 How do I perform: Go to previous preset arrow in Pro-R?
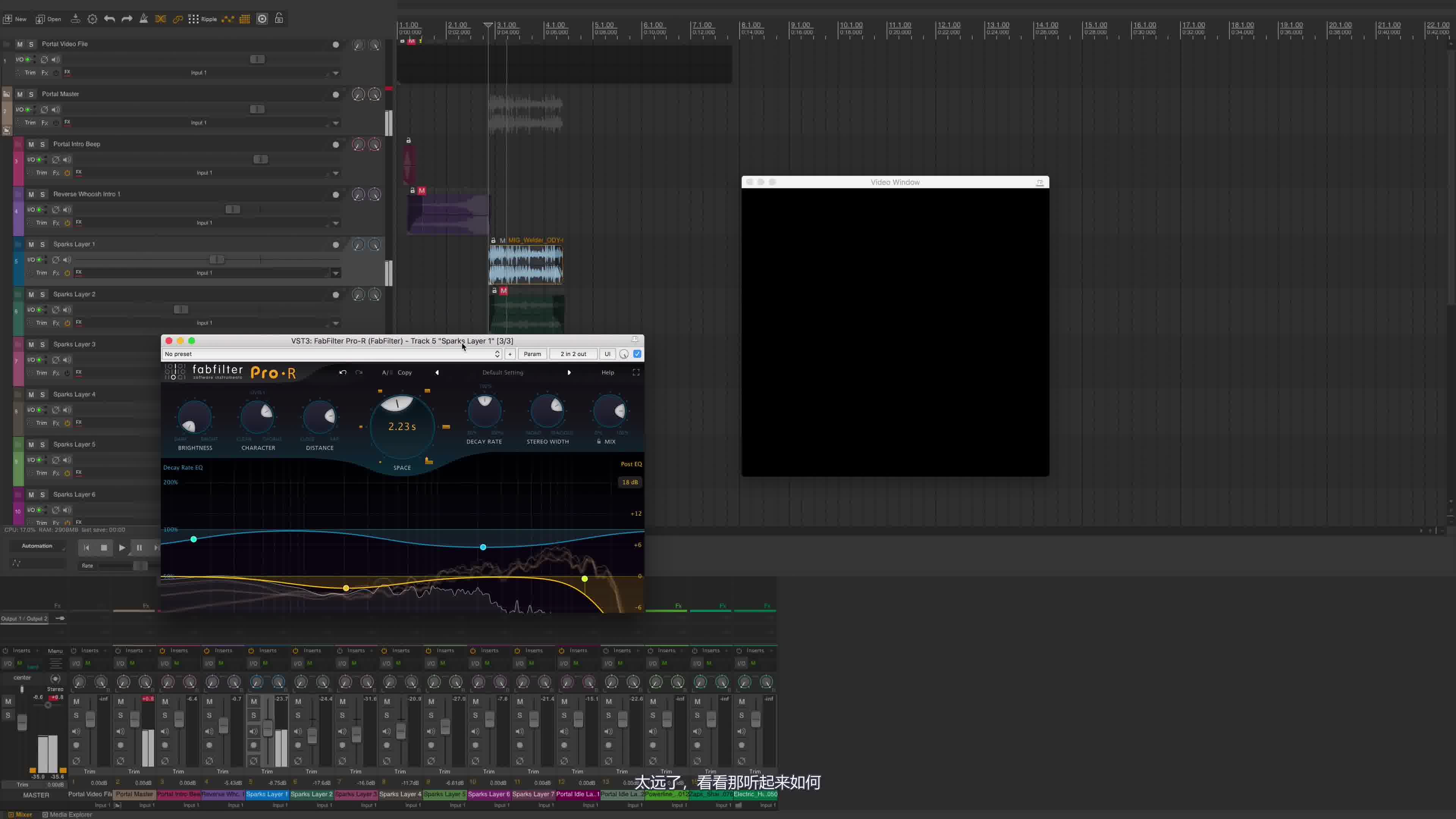437,372
